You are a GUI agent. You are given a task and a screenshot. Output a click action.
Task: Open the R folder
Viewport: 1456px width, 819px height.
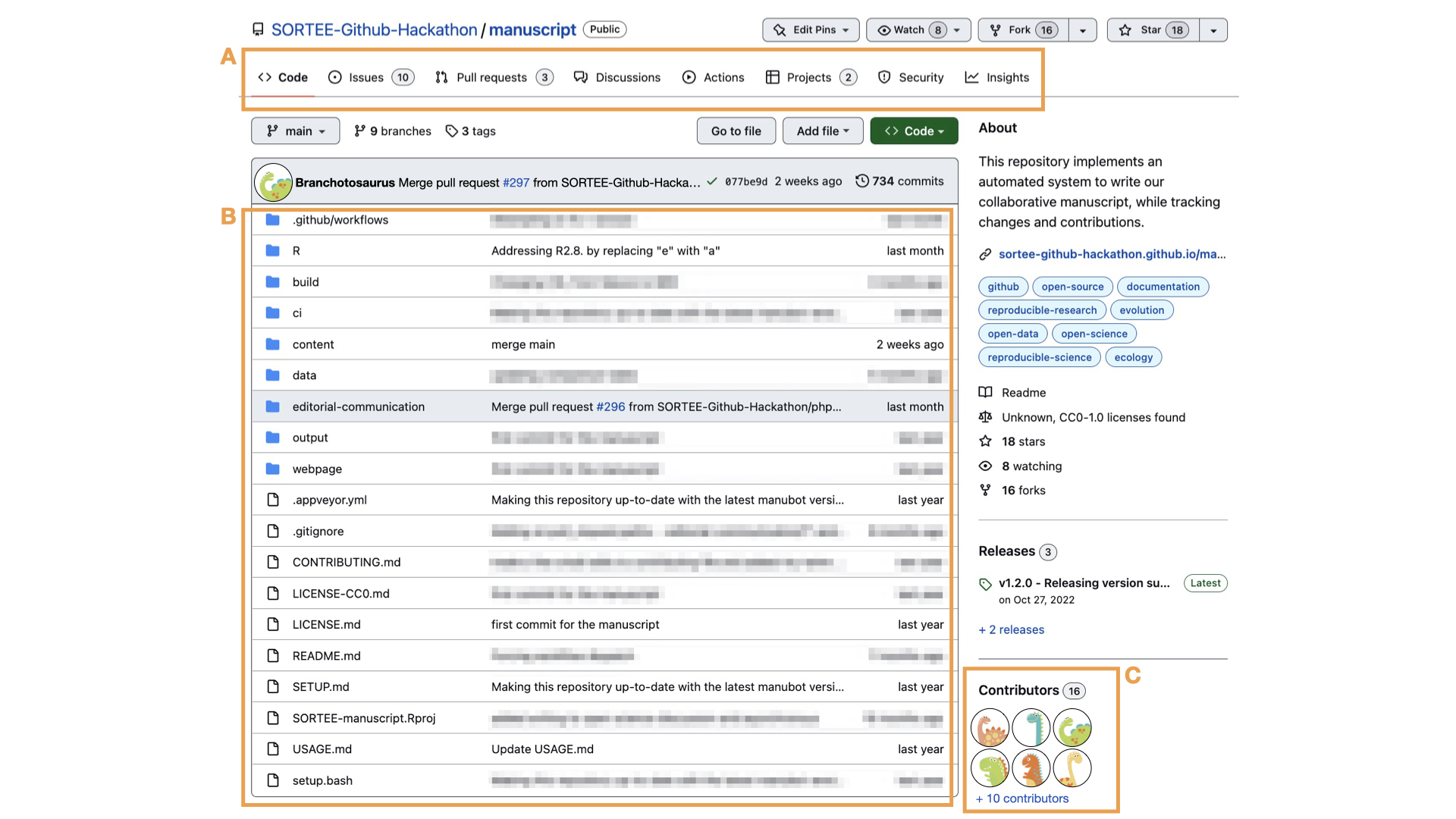[x=297, y=251]
